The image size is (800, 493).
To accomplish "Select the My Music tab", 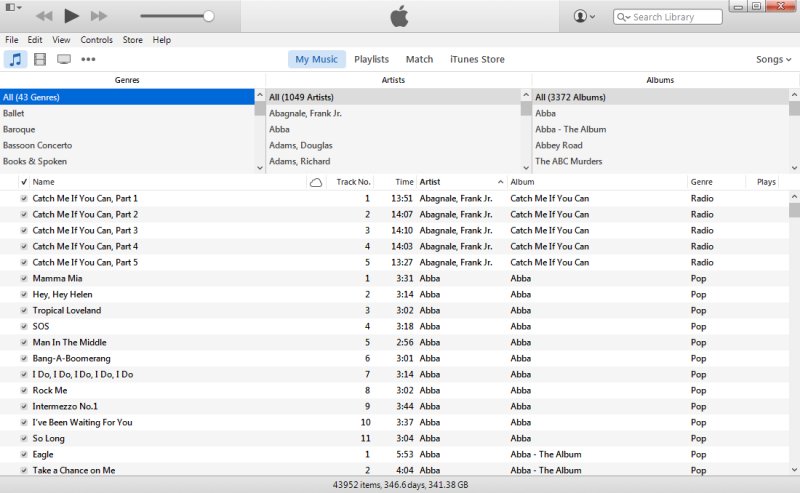I will tap(316, 59).
